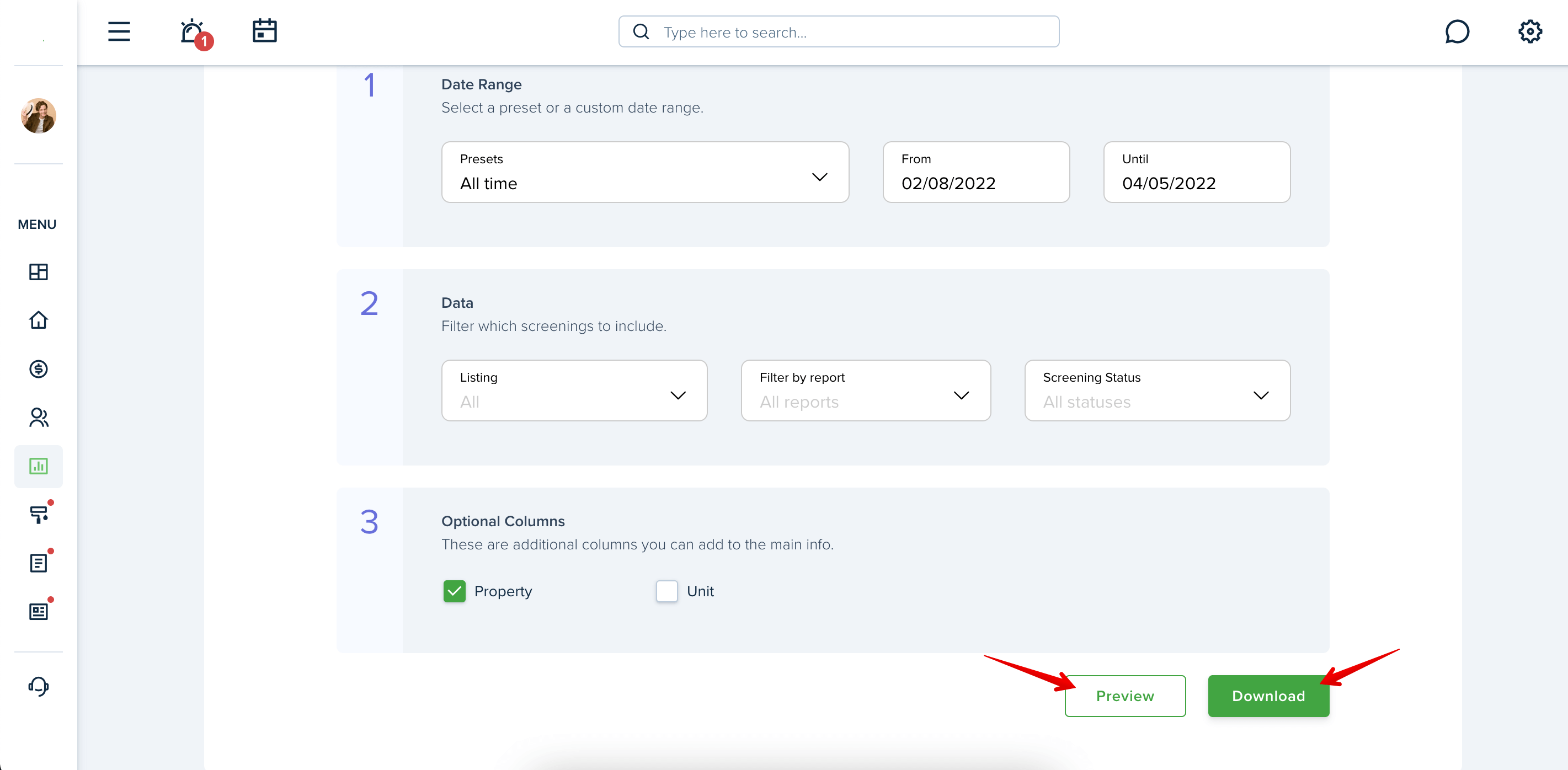Focus the 'Type here to search' field
The height and width of the screenshot is (770, 1568).
(838, 31)
